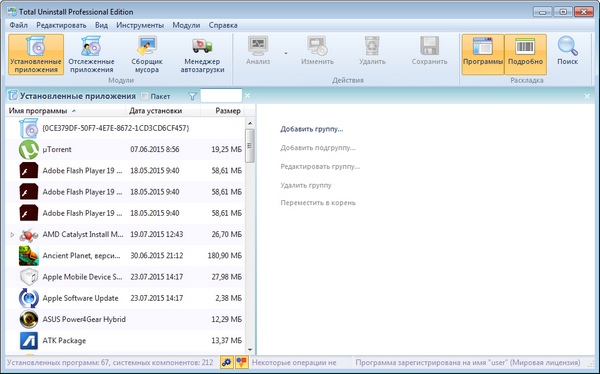The image size is (600, 374).
Task: Click the Некоторые операции не status message
Action: coord(294,362)
